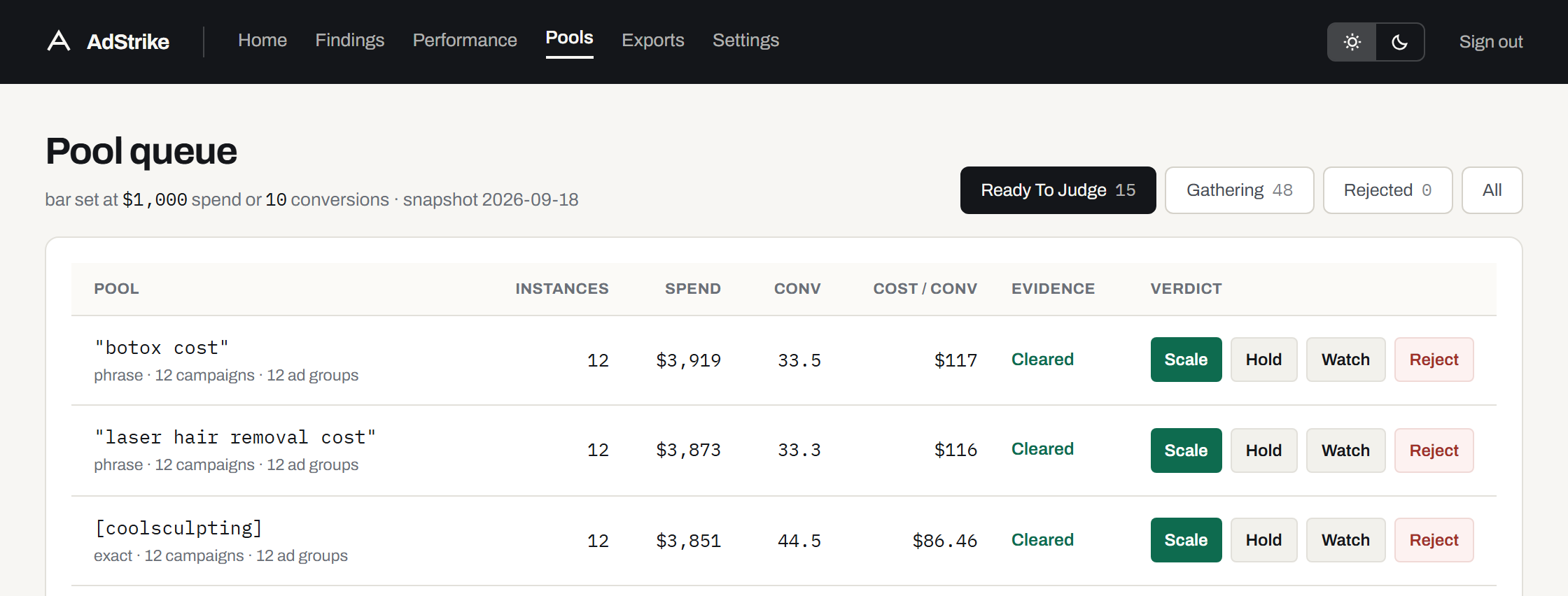Image resolution: width=1568 pixels, height=596 pixels.
Task: Hold the "botox cost" pool
Action: coord(1264,360)
